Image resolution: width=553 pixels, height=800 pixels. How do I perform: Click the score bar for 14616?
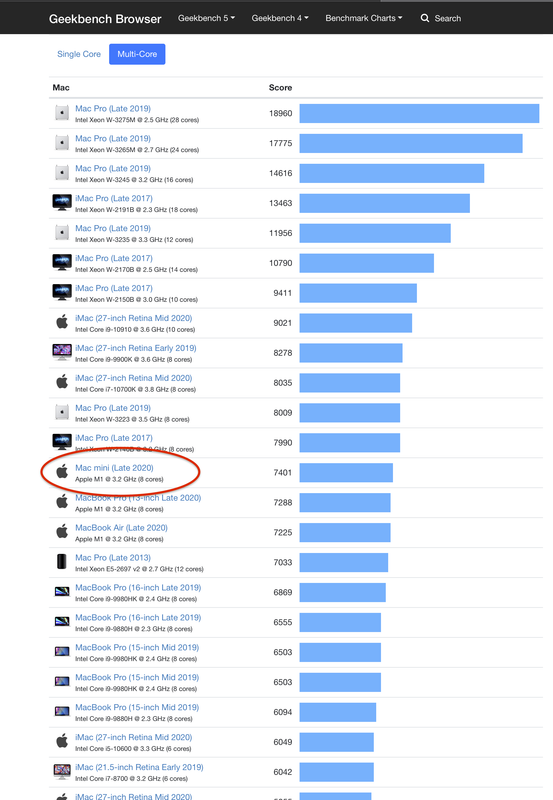point(392,173)
